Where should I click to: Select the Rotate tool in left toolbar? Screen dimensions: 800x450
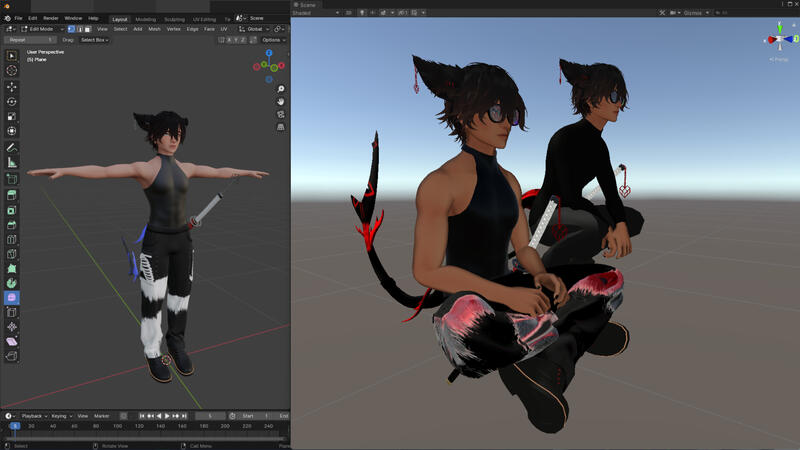pos(12,101)
